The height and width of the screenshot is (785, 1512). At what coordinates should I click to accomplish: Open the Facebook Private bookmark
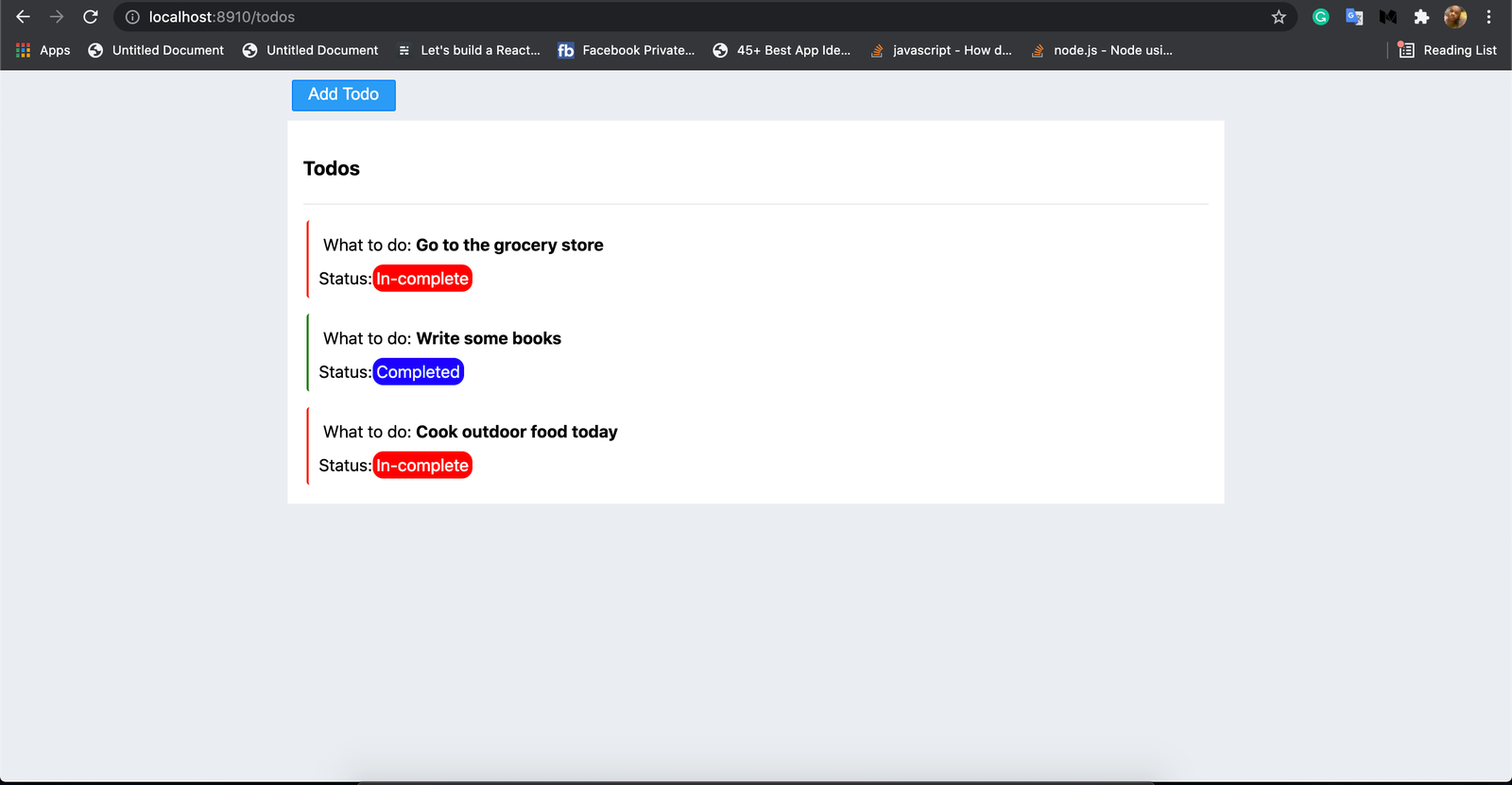(x=626, y=50)
